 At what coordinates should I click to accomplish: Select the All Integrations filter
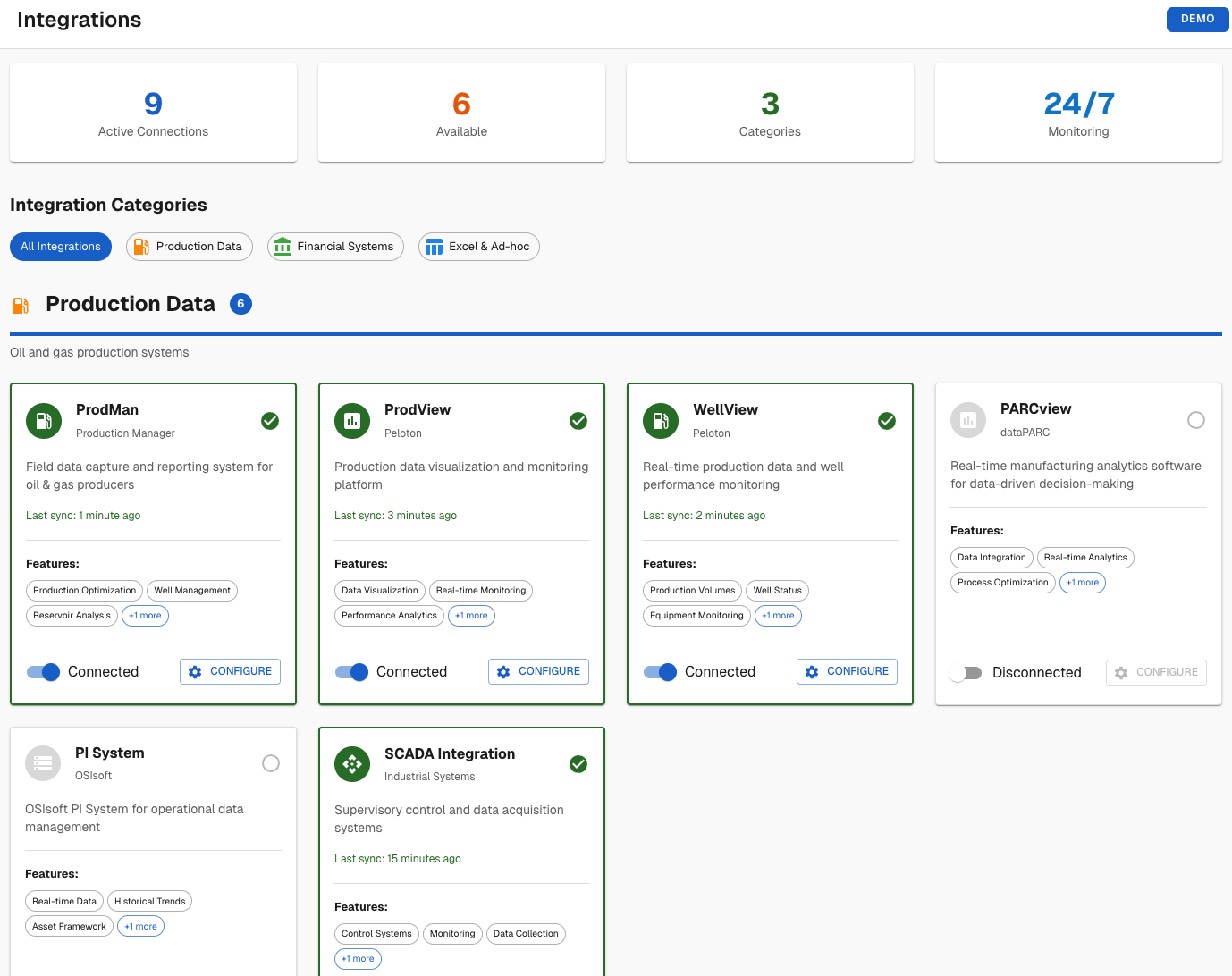(x=60, y=246)
